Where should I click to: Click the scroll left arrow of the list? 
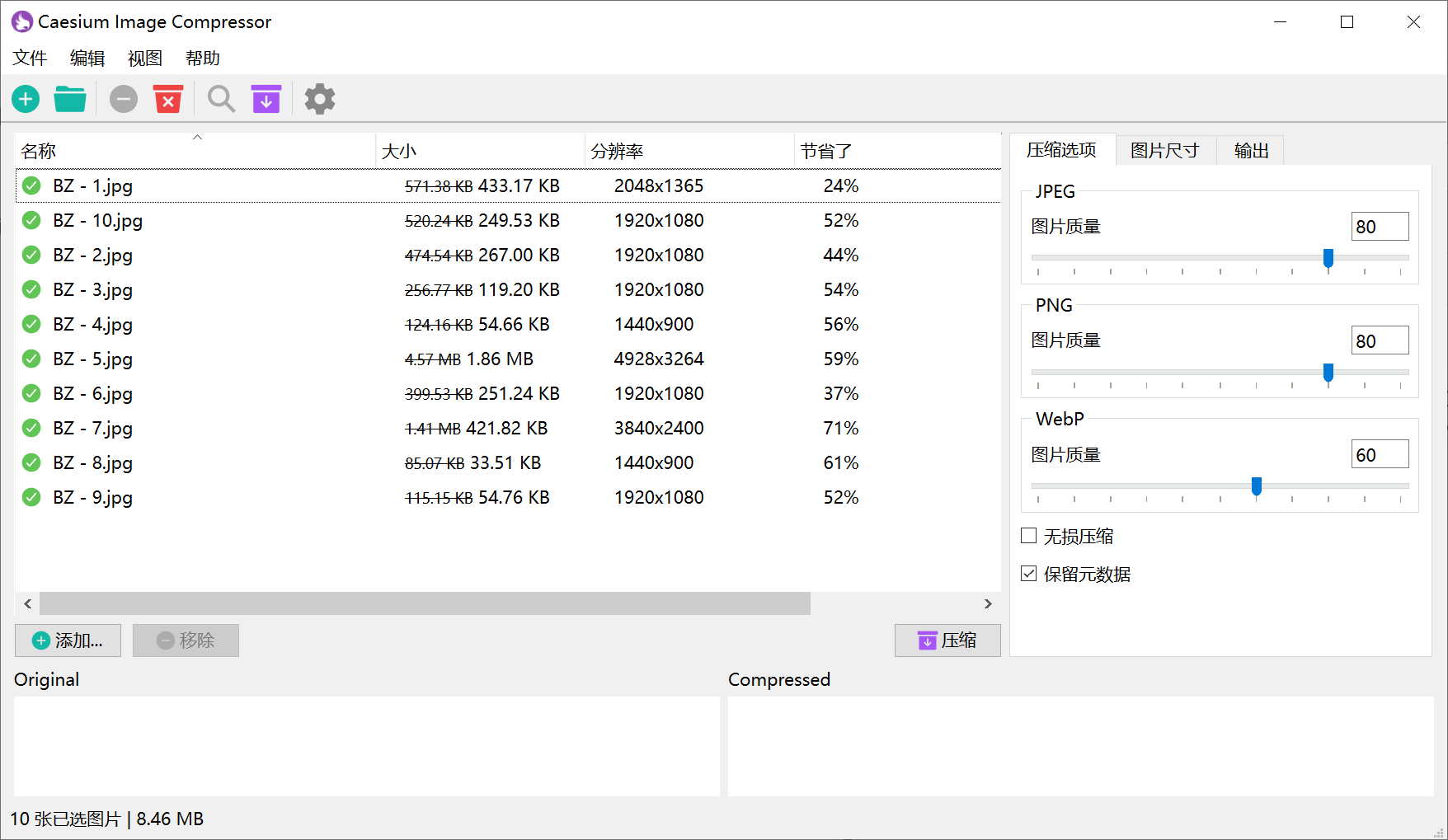pos(28,603)
